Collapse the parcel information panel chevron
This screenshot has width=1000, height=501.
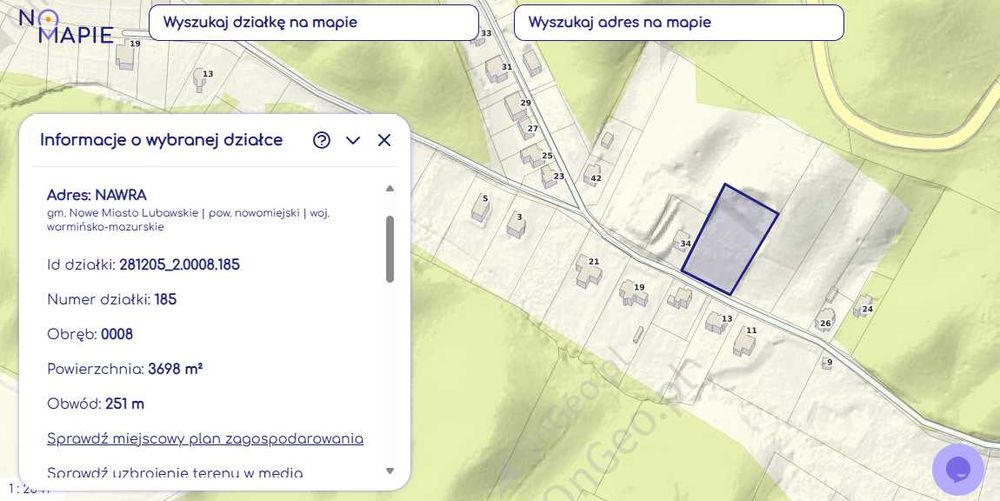[353, 140]
